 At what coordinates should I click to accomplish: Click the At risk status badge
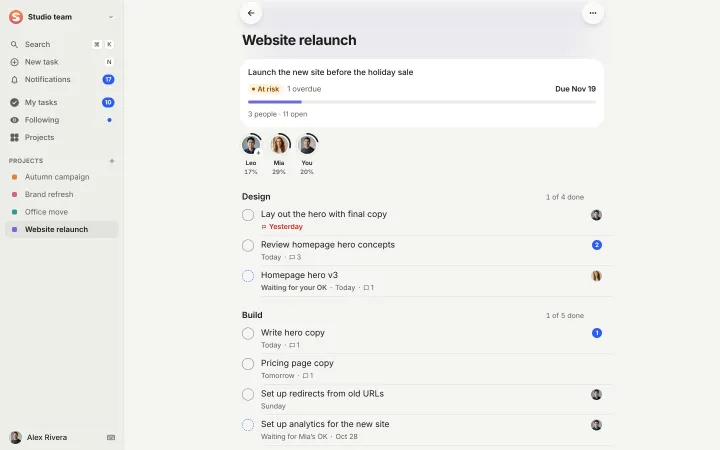(x=265, y=89)
